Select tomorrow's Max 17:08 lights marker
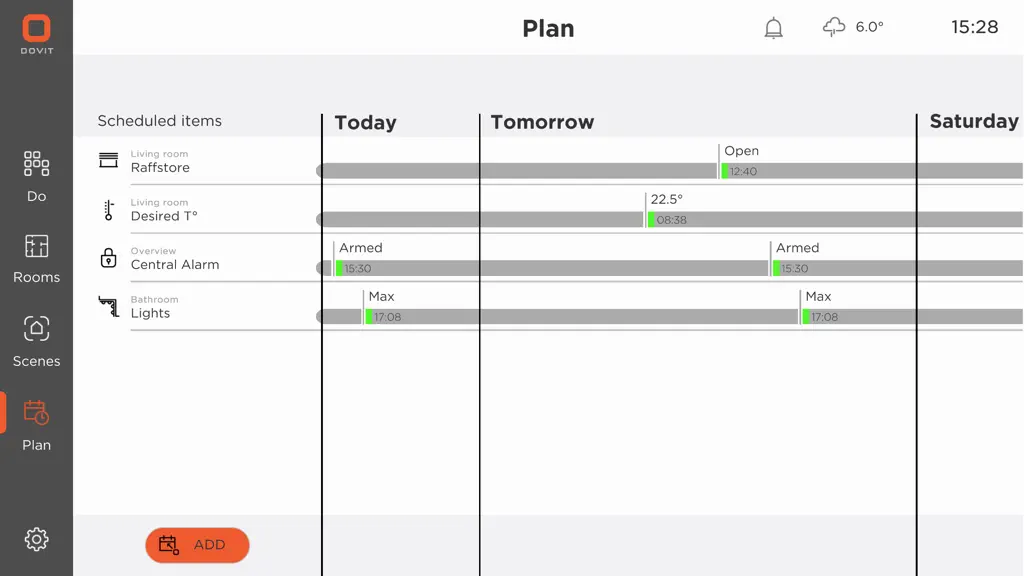1024x576 pixels. point(819,306)
